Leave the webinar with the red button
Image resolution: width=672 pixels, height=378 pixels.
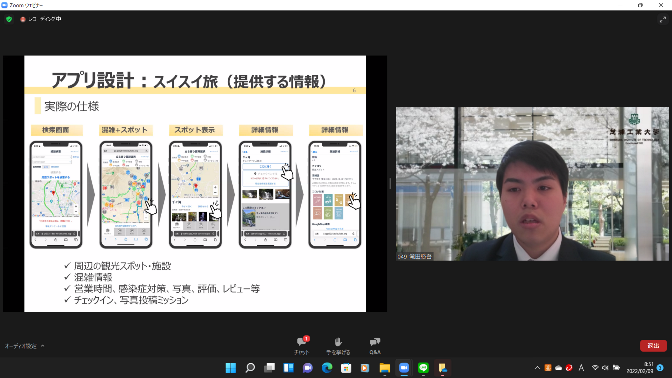[653, 345]
